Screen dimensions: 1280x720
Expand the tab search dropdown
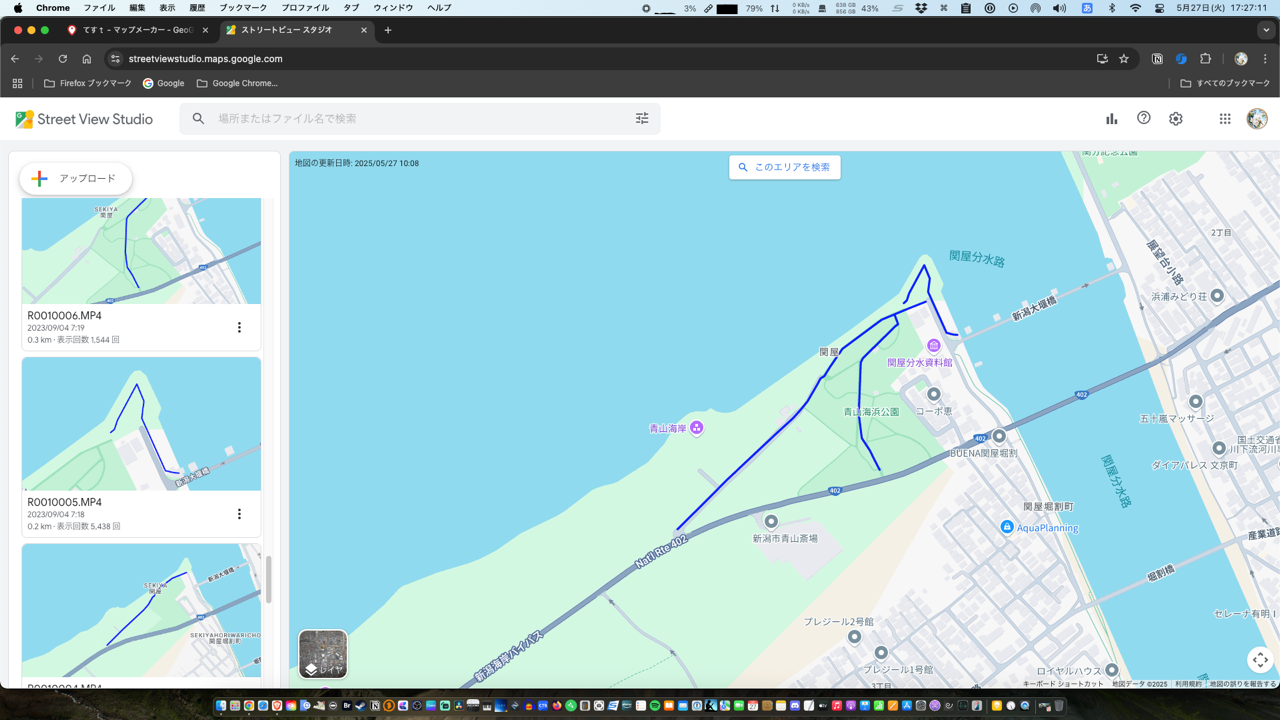(1266, 30)
